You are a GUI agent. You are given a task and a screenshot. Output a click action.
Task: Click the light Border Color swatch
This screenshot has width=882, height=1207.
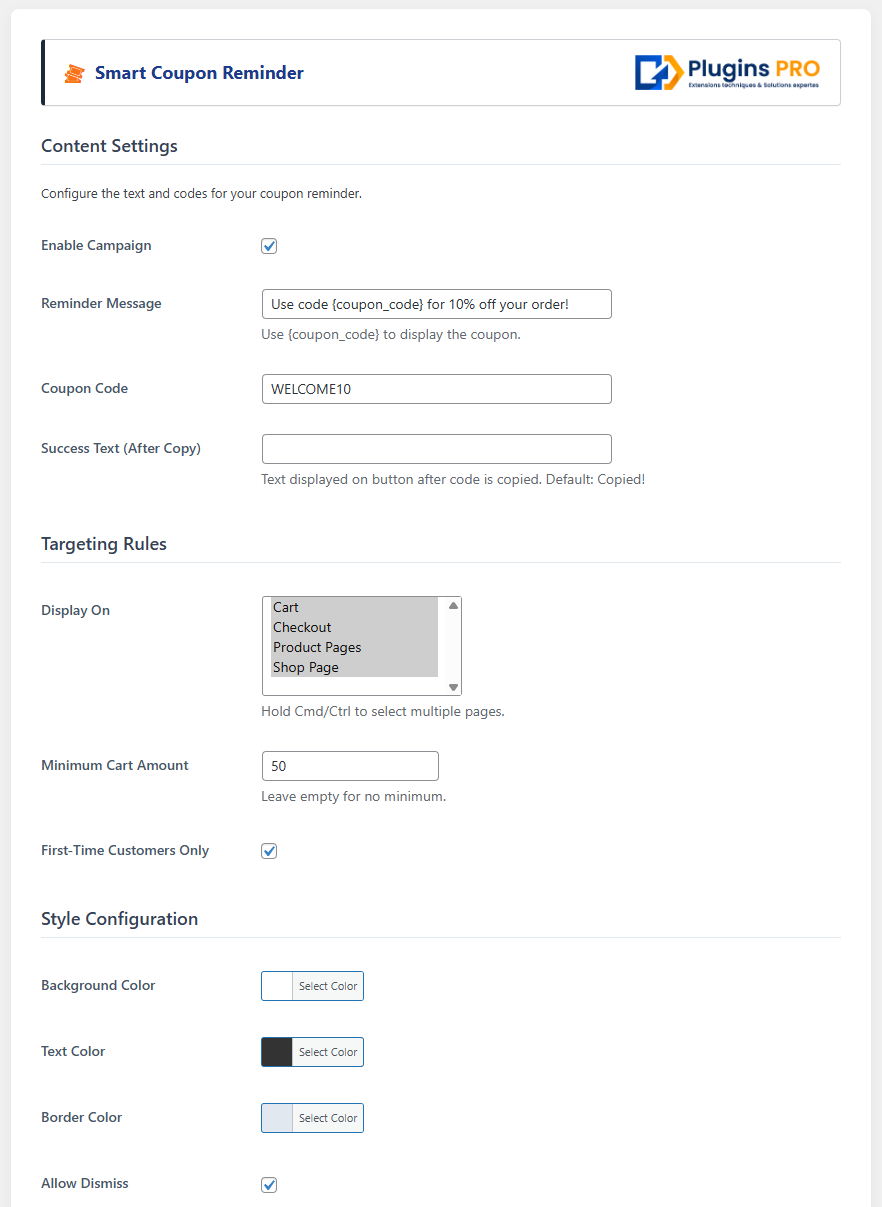click(277, 1118)
